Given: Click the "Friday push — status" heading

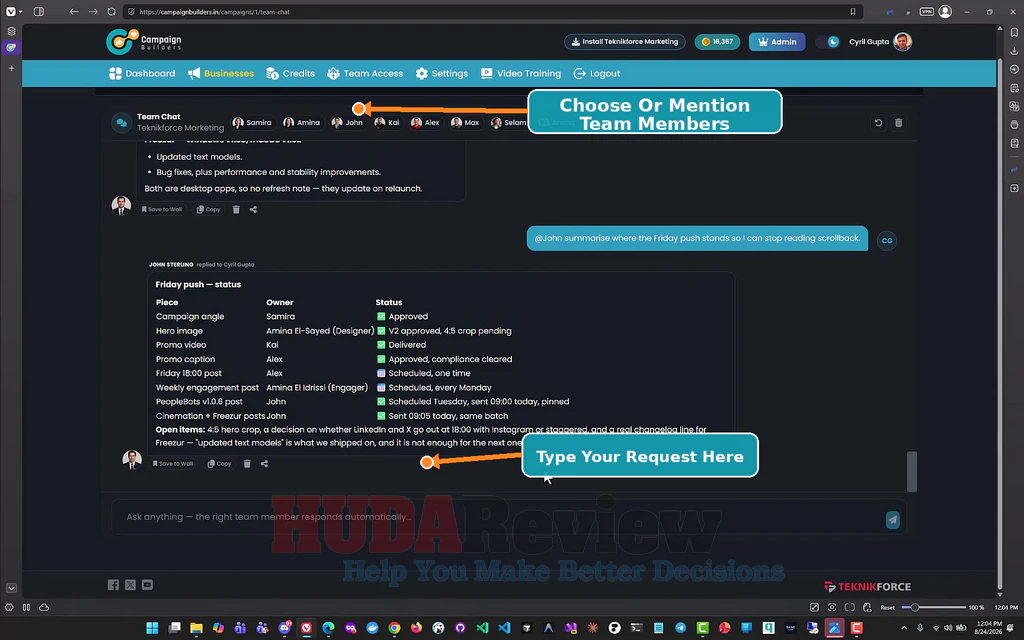Looking at the screenshot, I should click(x=199, y=284).
